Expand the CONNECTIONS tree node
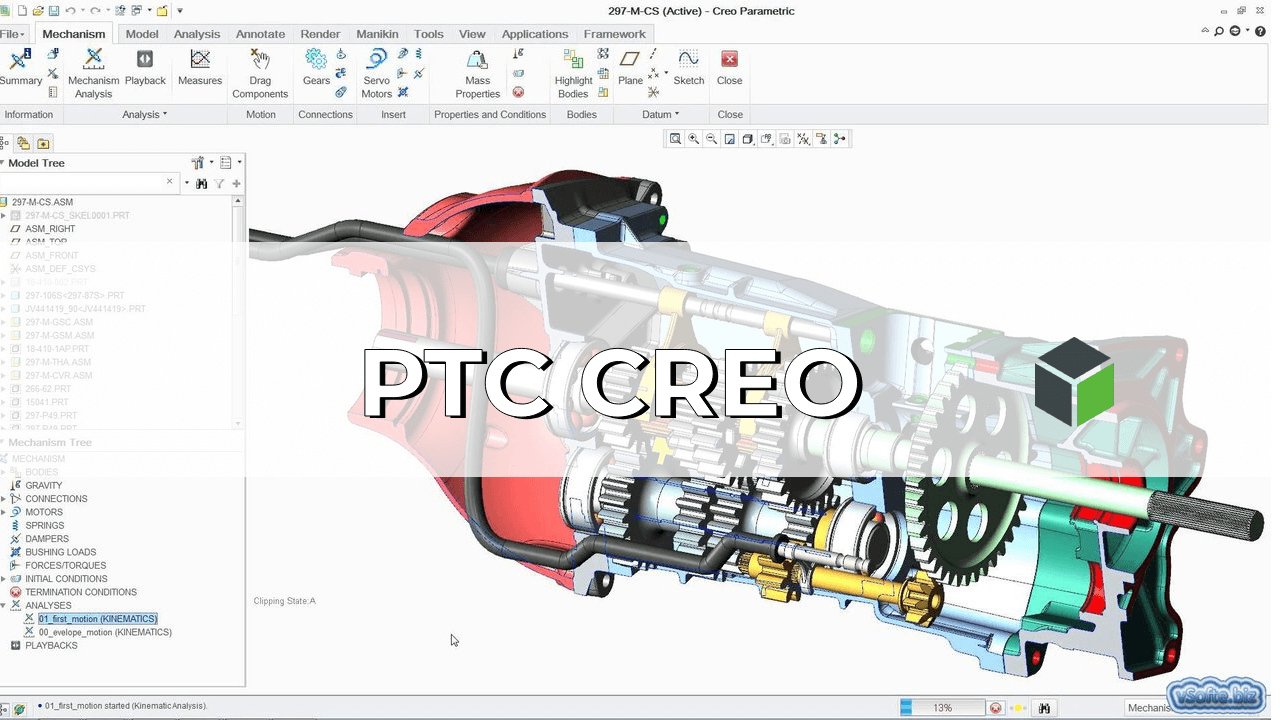1280x720 pixels. [x=4, y=499]
